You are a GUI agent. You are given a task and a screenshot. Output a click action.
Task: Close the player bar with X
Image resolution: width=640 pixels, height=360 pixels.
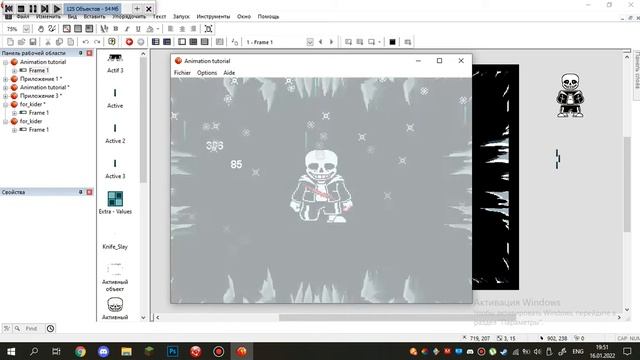coord(149,9)
